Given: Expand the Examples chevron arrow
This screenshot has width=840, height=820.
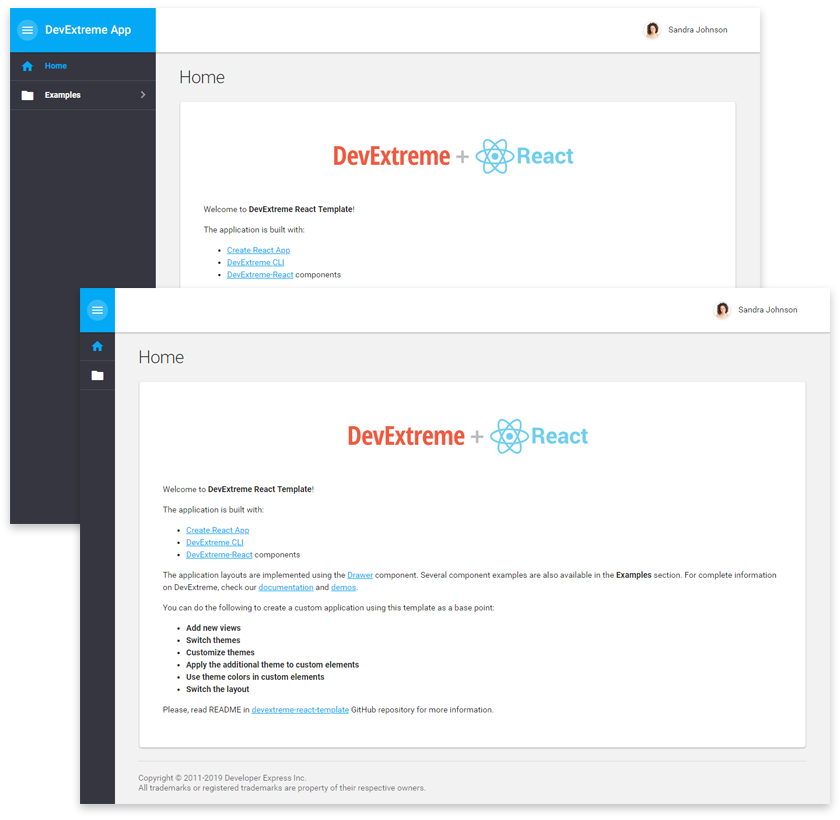Looking at the screenshot, I should point(142,95).
